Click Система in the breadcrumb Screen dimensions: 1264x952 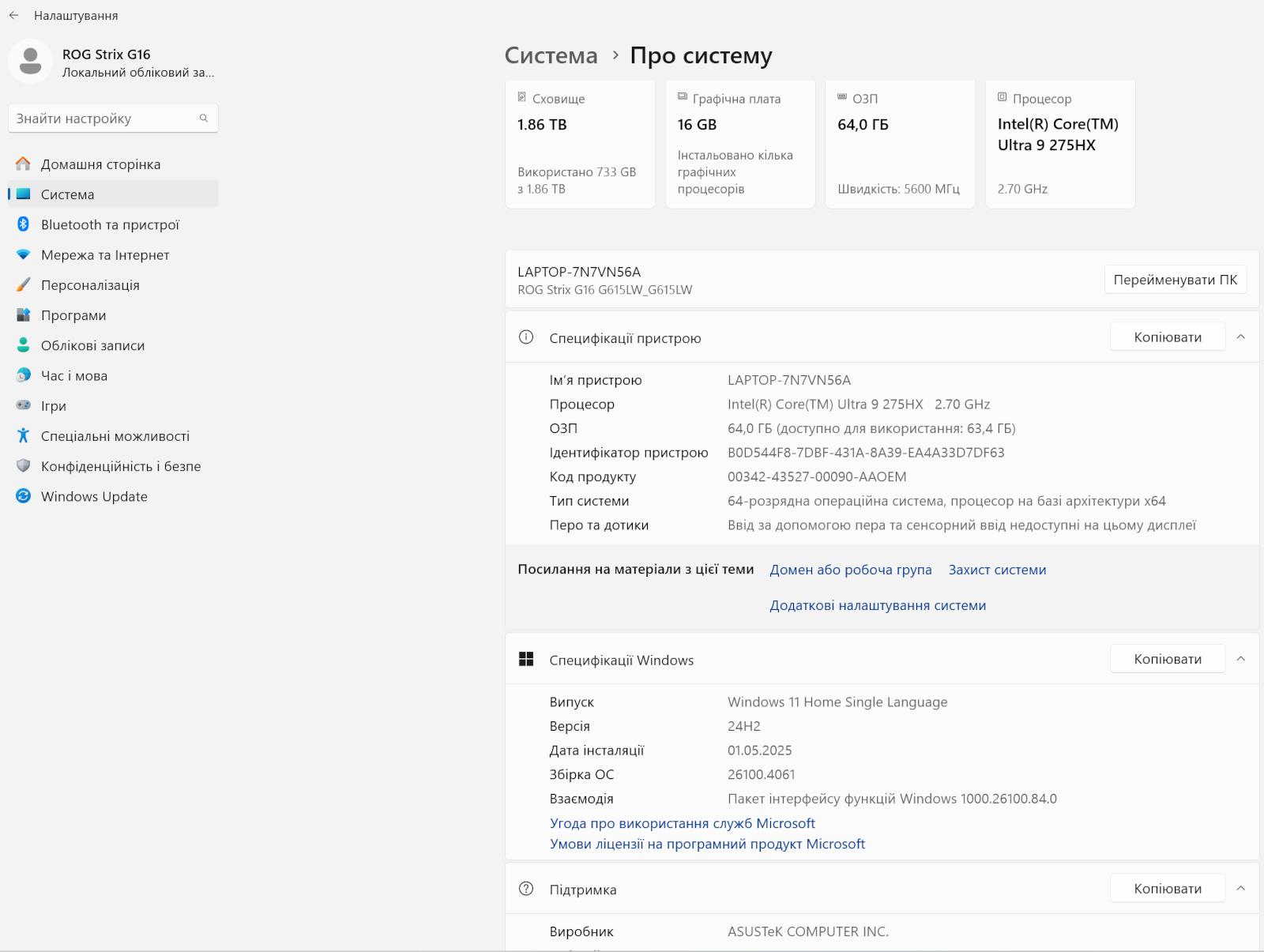551,55
